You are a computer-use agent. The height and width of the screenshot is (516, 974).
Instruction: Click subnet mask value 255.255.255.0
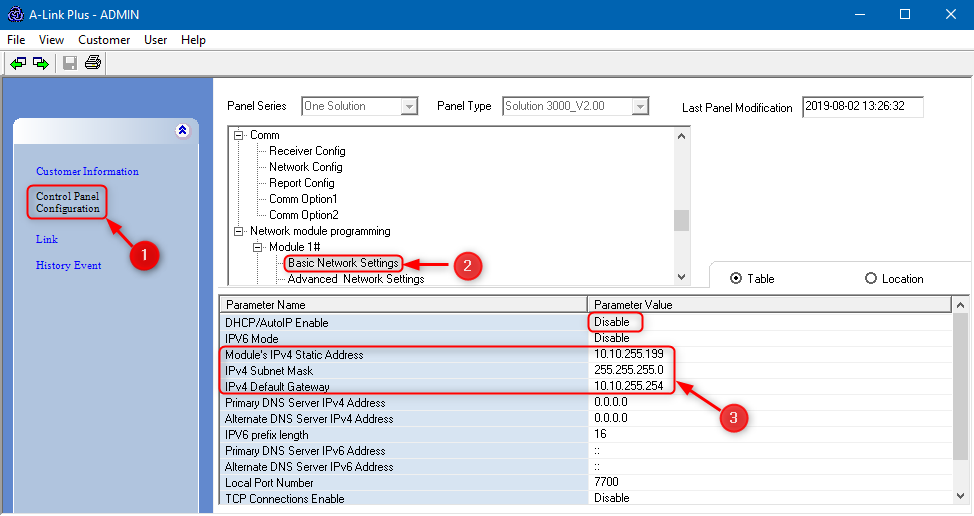pos(629,370)
